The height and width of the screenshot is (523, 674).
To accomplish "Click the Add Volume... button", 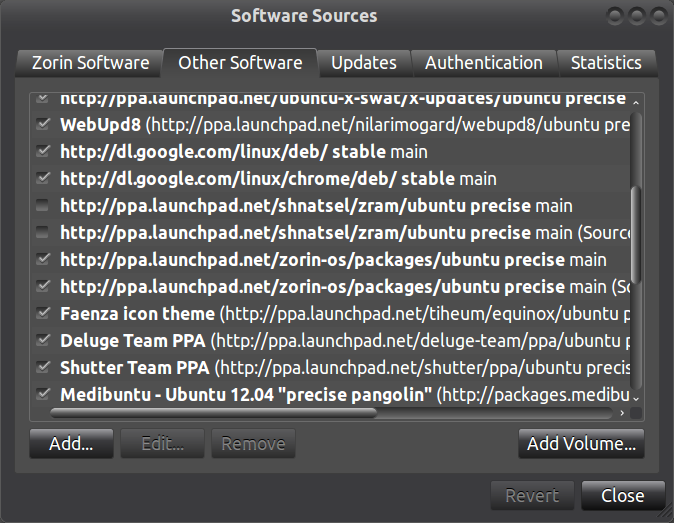I will click(581, 443).
